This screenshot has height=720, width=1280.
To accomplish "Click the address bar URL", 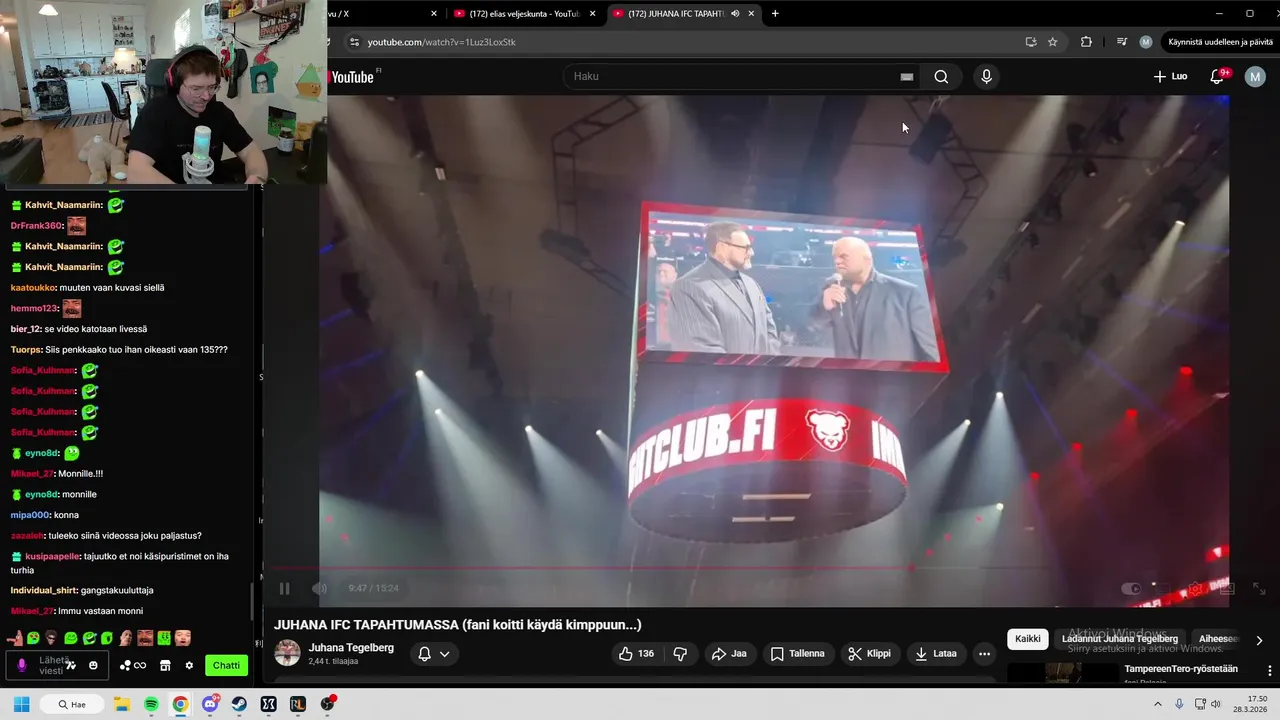I will 442,42.
